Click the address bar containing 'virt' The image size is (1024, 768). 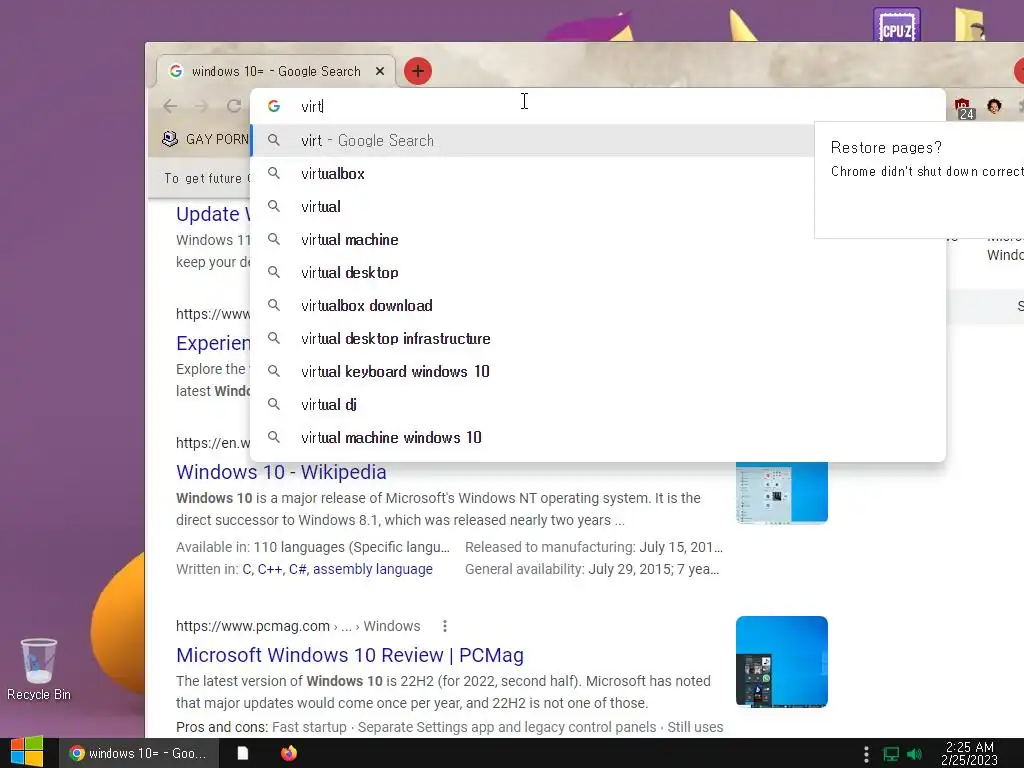pyautogui.click(x=598, y=106)
